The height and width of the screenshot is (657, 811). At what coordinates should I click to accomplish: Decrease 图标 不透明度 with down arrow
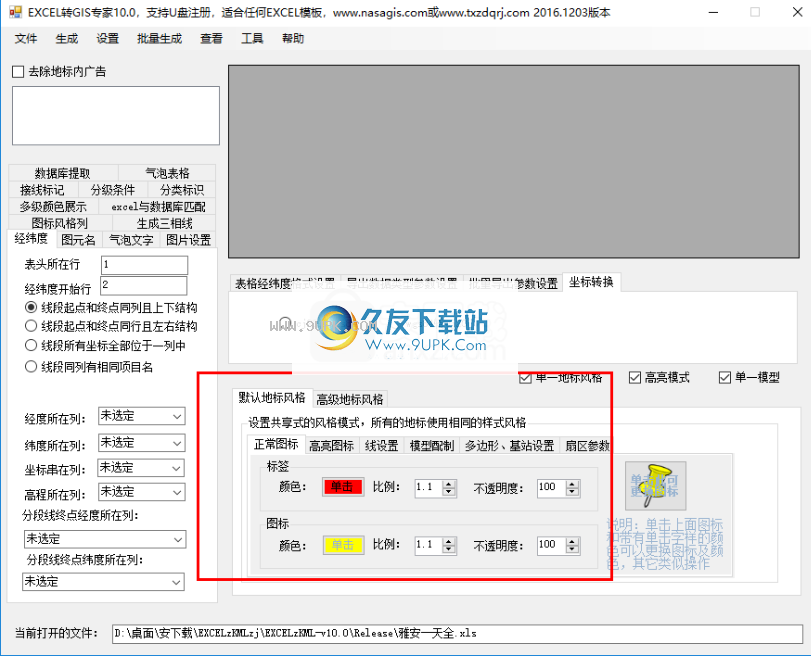[x=572, y=550]
